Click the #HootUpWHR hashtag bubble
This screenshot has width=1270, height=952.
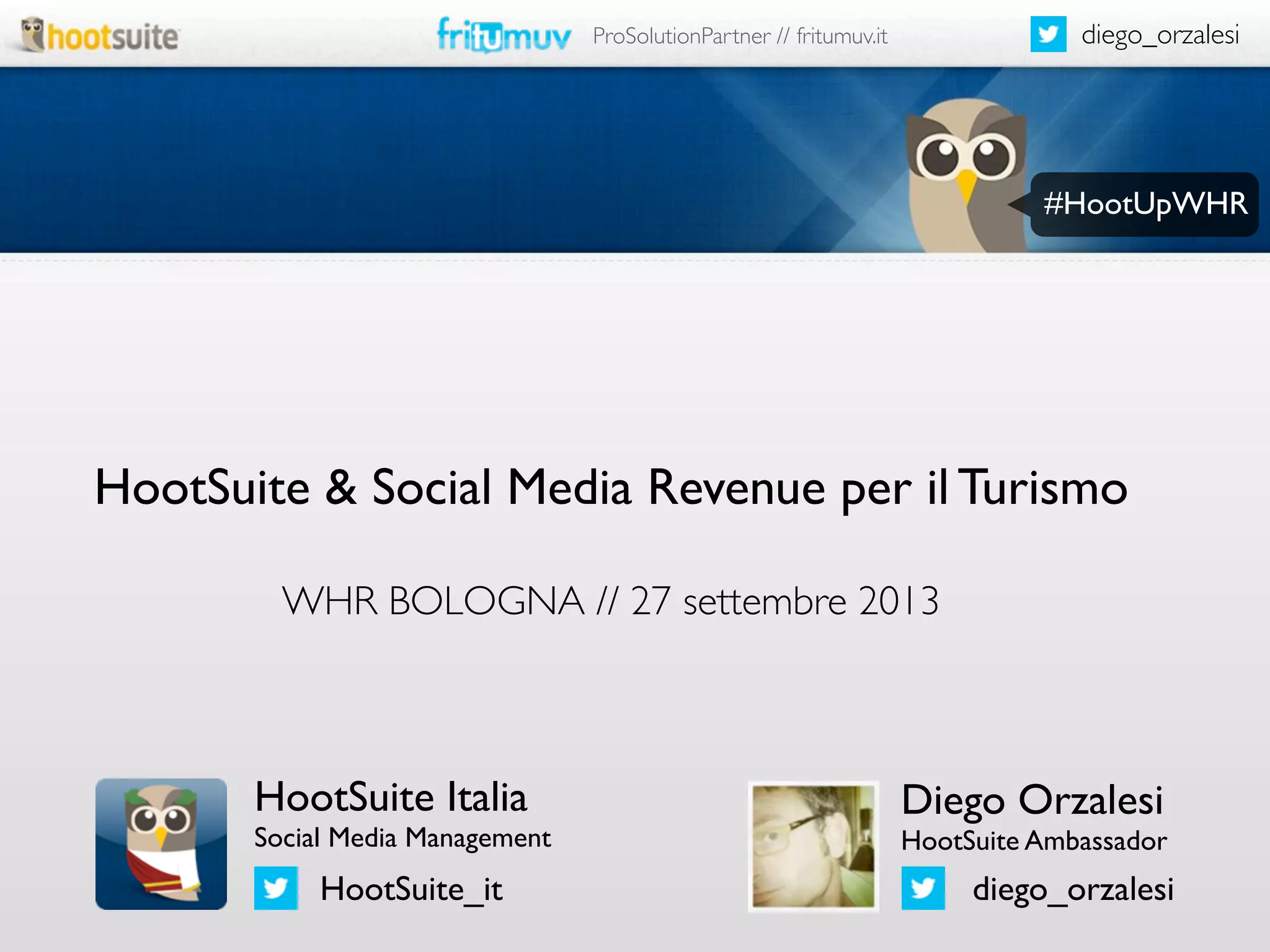click(x=1144, y=204)
